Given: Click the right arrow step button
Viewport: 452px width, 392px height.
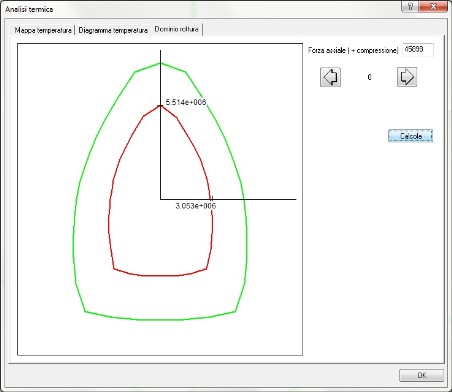Looking at the screenshot, I should [407, 77].
